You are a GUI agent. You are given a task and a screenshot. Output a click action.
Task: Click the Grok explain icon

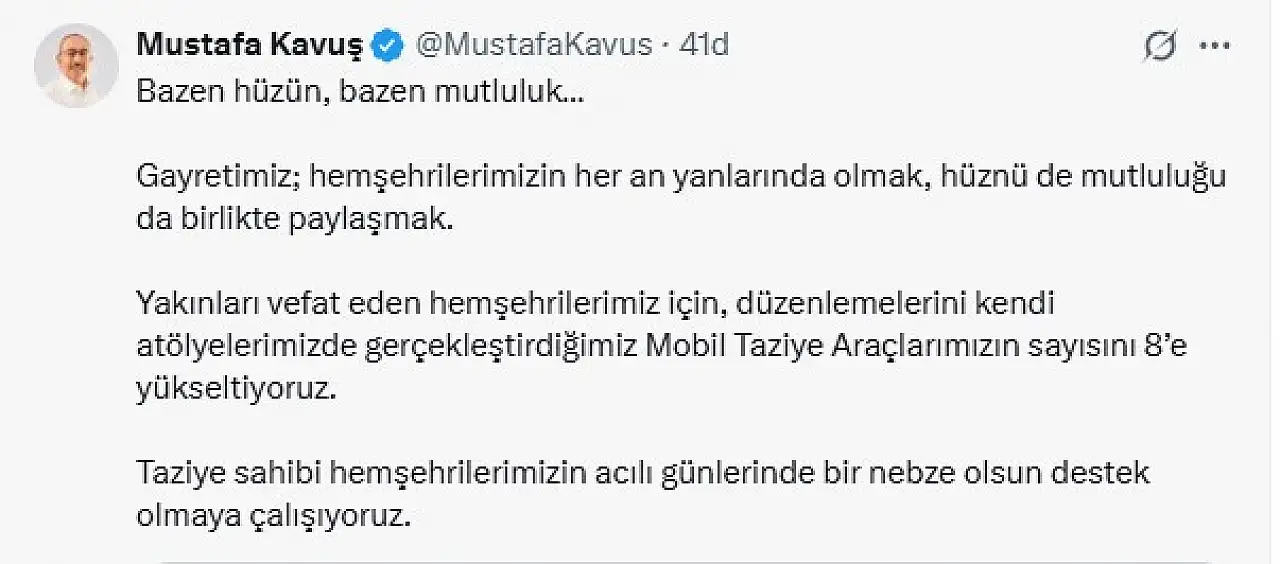[x=1159, y=45]
